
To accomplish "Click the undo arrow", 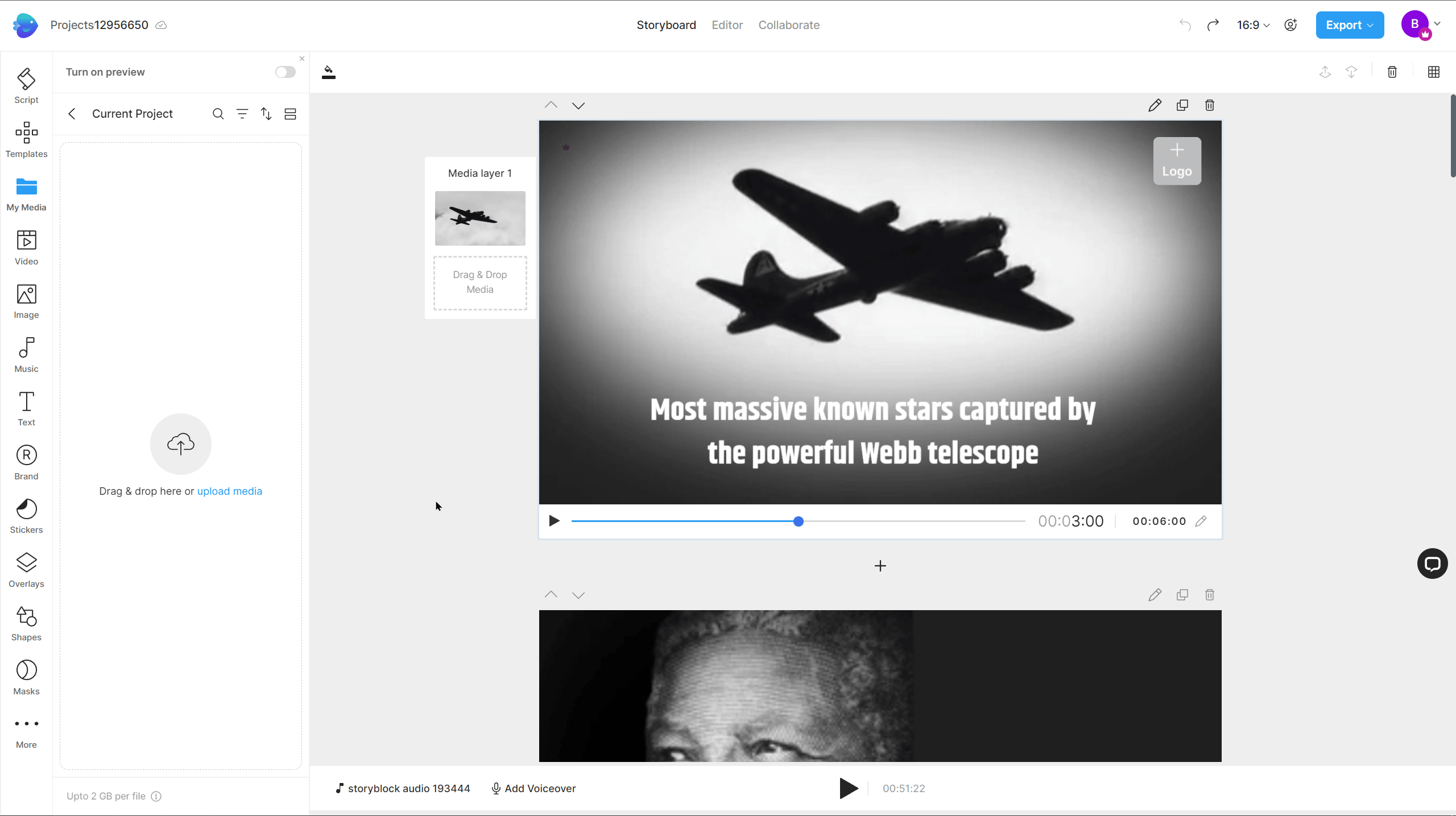I will 1185,25.
